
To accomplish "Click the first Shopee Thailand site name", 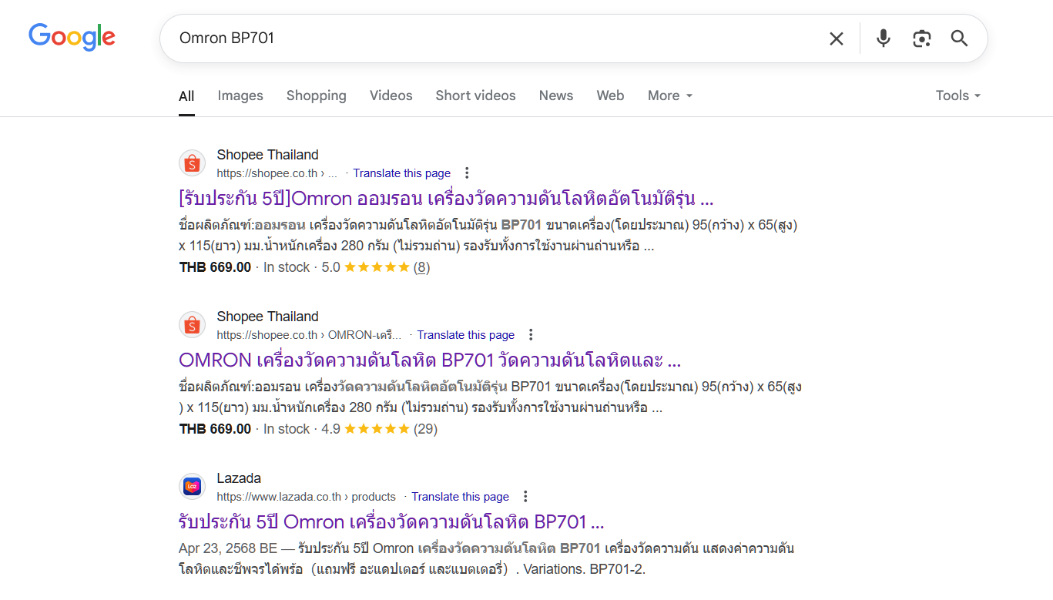I will tap(267, 155).
